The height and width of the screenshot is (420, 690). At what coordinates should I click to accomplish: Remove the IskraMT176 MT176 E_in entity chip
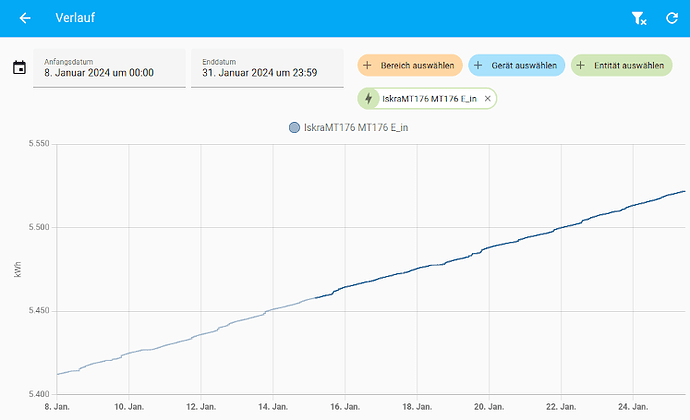487,99
